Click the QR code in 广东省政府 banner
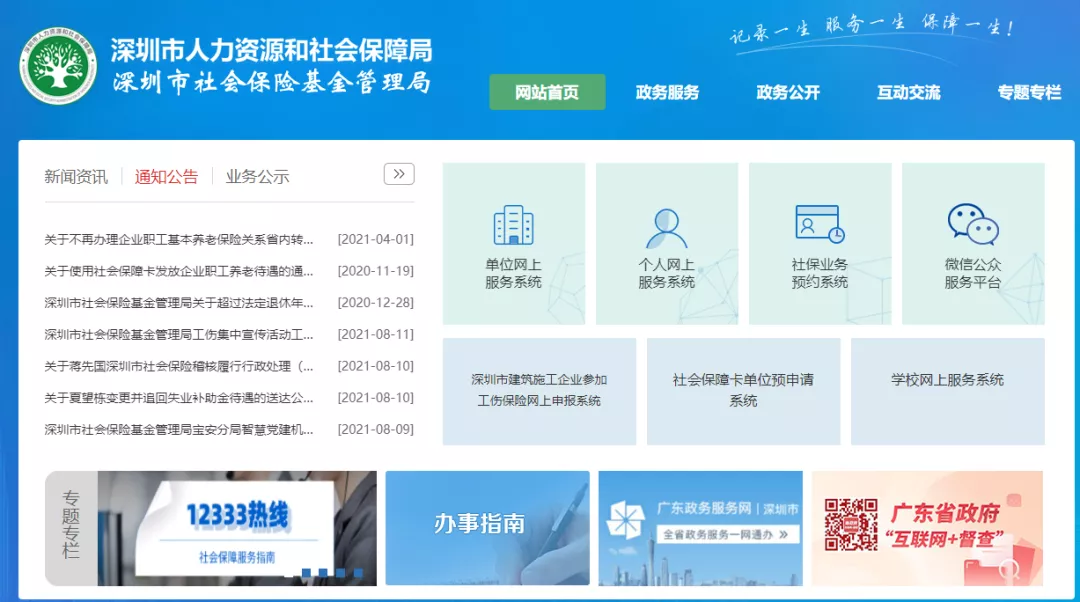Screen dimensions: 1080x602 [x=851, y=525]
